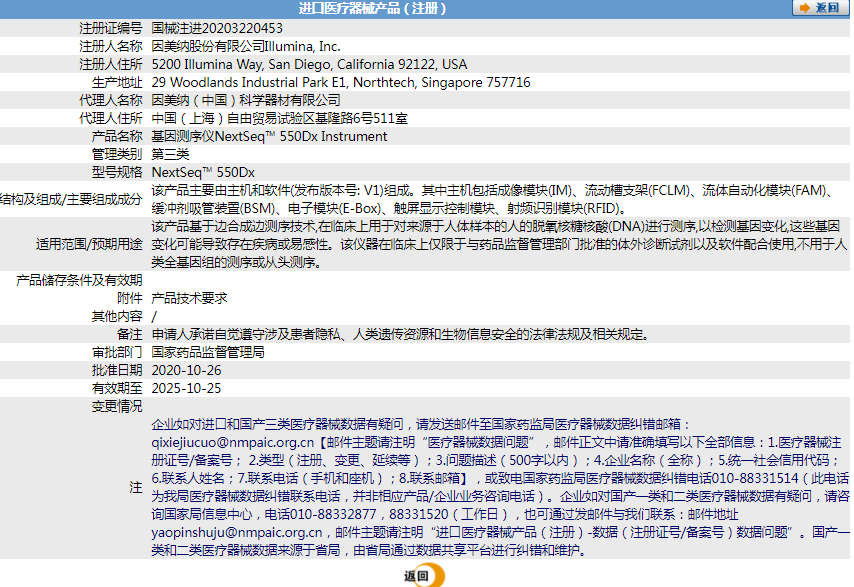Select registration number 国械注进20203220453

(217, 28)
